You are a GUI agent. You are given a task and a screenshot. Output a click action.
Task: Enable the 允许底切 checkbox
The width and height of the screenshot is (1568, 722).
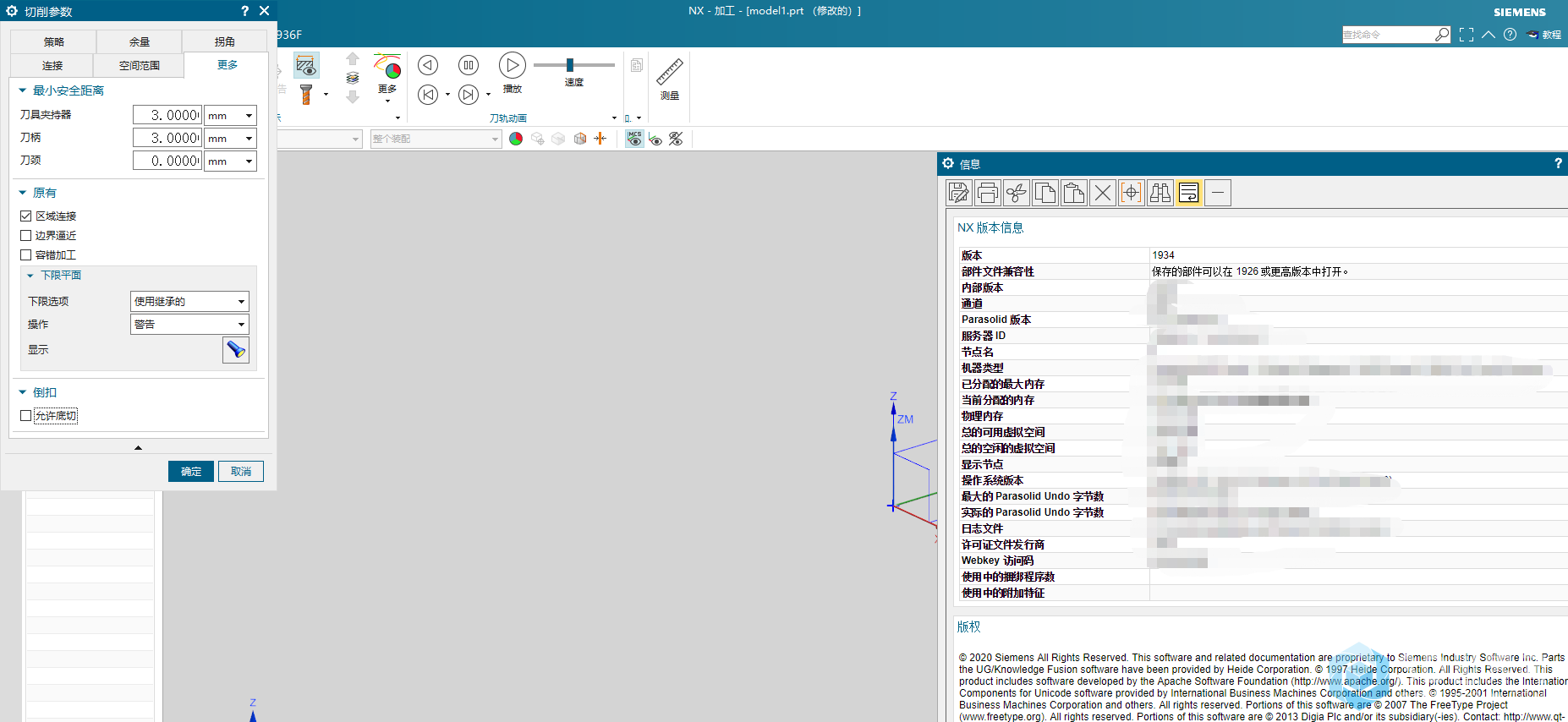pos(26,416)
